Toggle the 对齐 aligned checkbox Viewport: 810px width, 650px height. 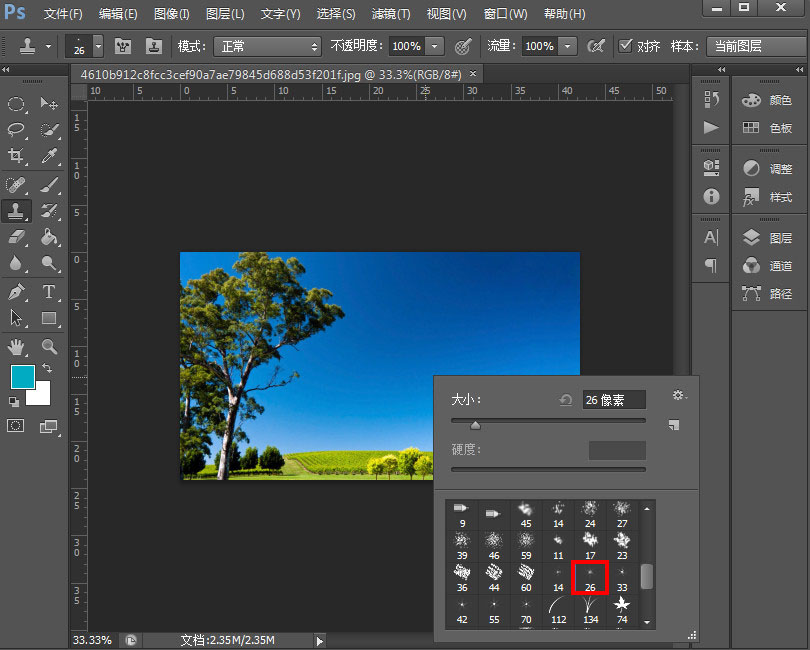625,45
